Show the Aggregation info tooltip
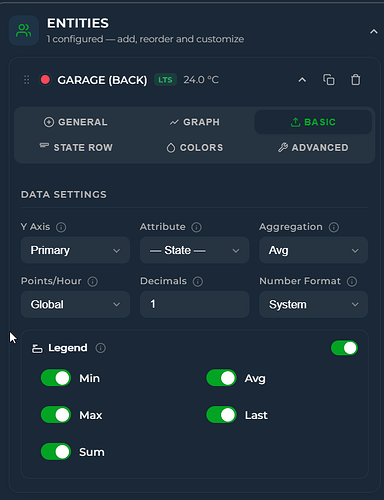The image size is (384, 500). [334, 227]
